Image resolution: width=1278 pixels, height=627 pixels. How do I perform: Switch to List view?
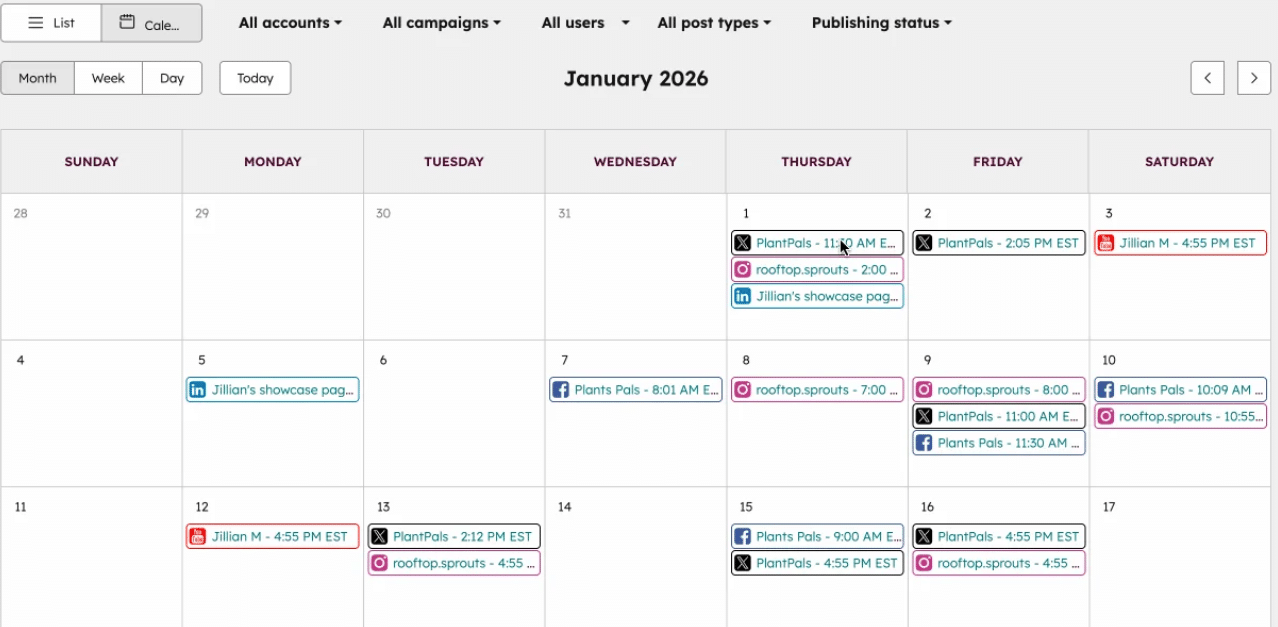pyautogui.click(x=50, y=22)
